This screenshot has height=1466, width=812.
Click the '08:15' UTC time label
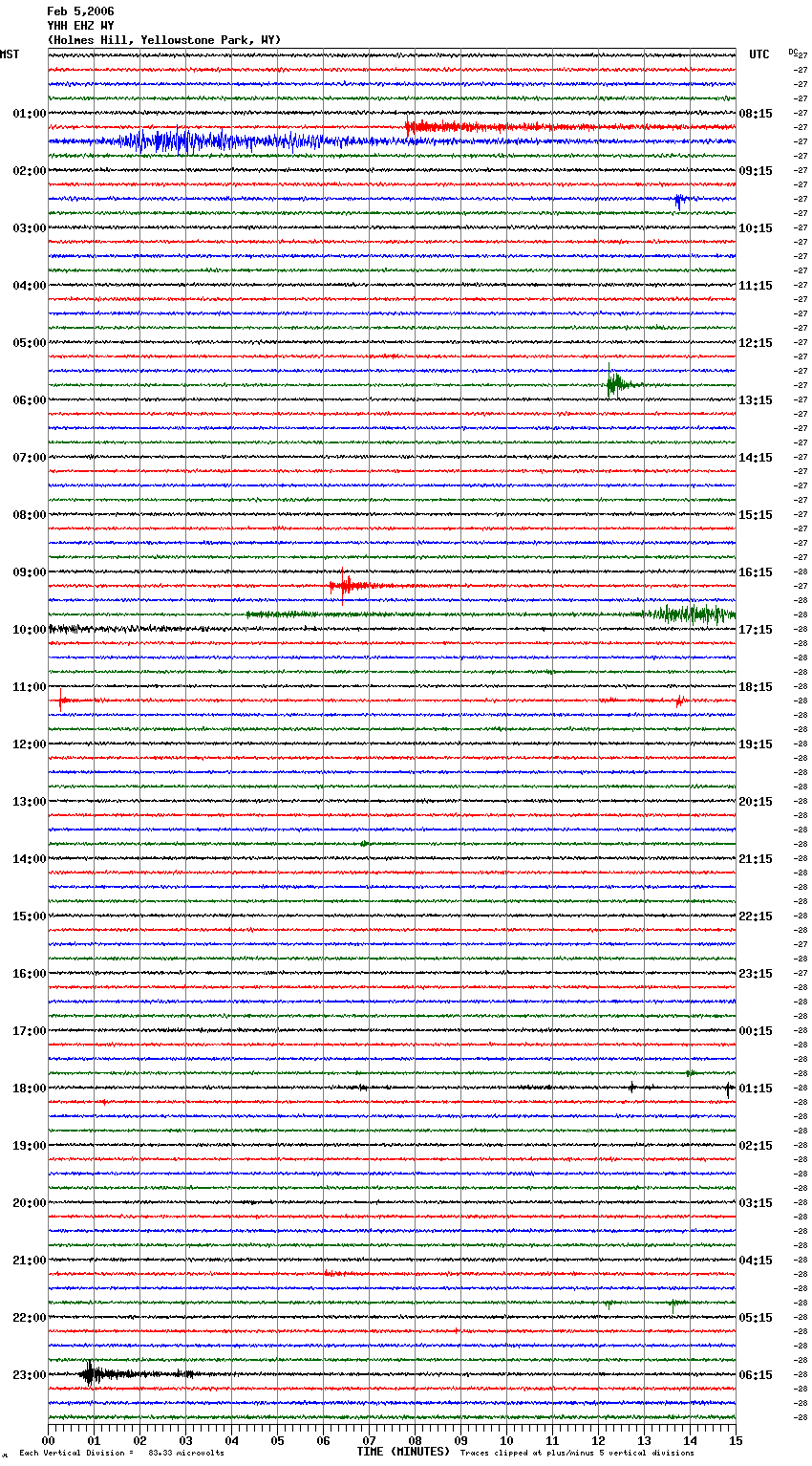pyautogui.click(x=756, y=114)
